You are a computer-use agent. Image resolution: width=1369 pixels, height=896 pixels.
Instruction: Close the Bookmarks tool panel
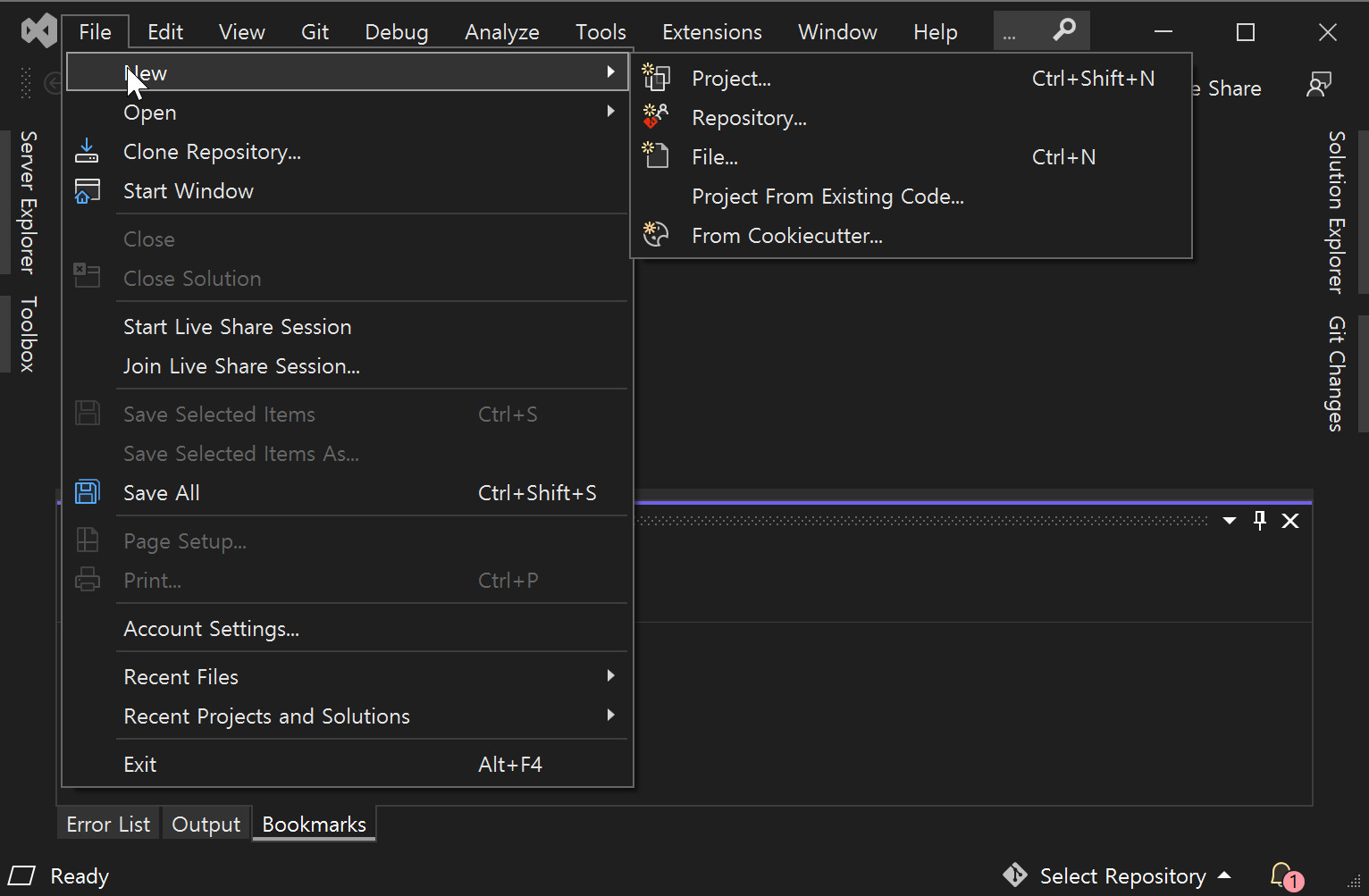pyautogui.click(x=1290, y=521)
